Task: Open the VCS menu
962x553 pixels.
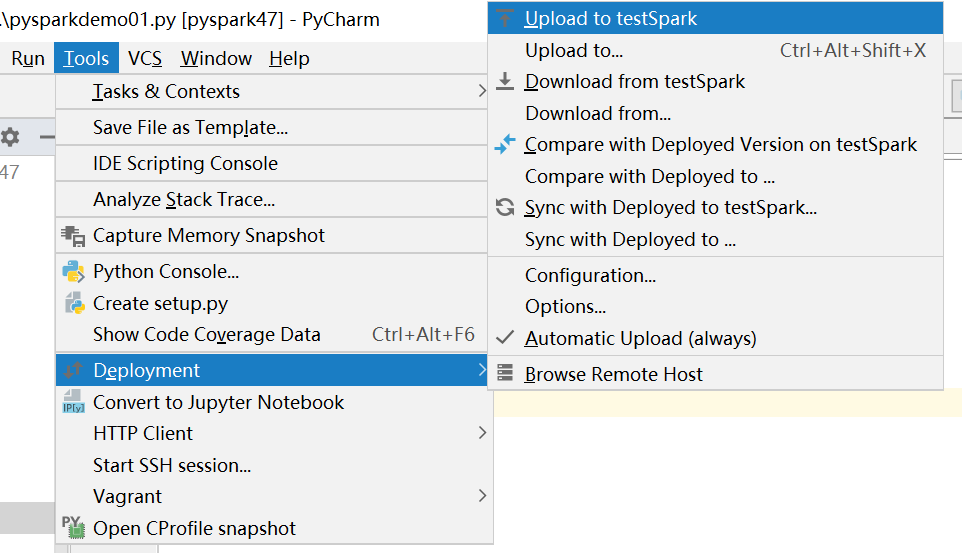Action: click(x=145, y=58)
